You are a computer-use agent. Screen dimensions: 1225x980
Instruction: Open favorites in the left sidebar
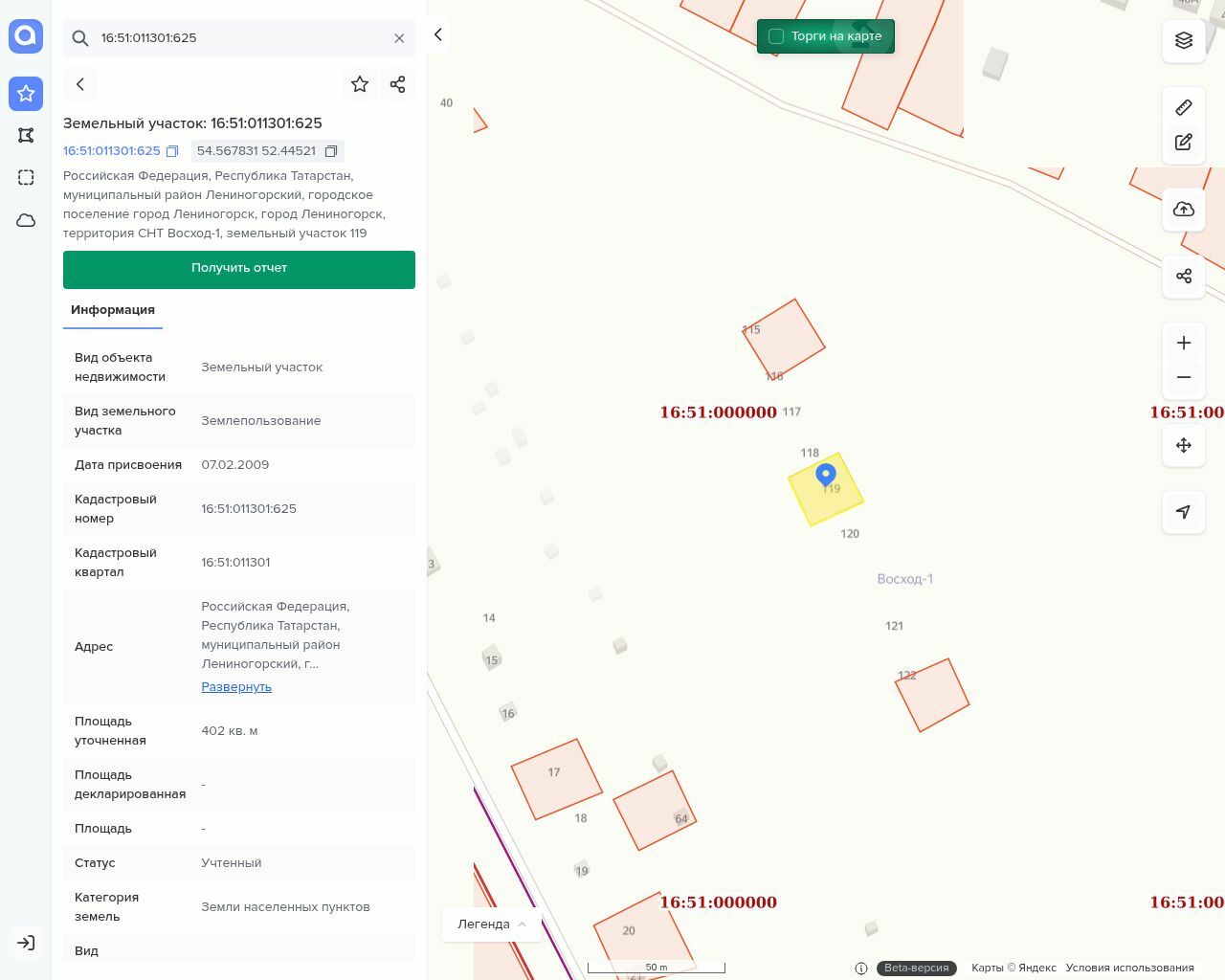26,93
